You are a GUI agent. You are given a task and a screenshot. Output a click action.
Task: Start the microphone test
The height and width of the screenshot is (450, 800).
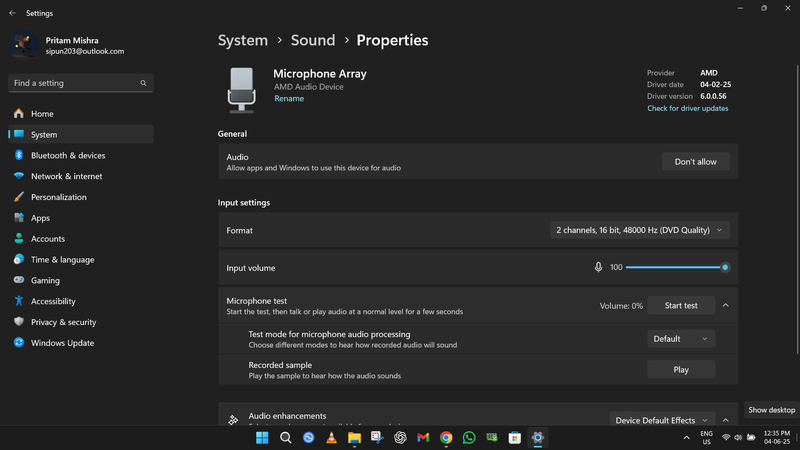pos(681,306)
